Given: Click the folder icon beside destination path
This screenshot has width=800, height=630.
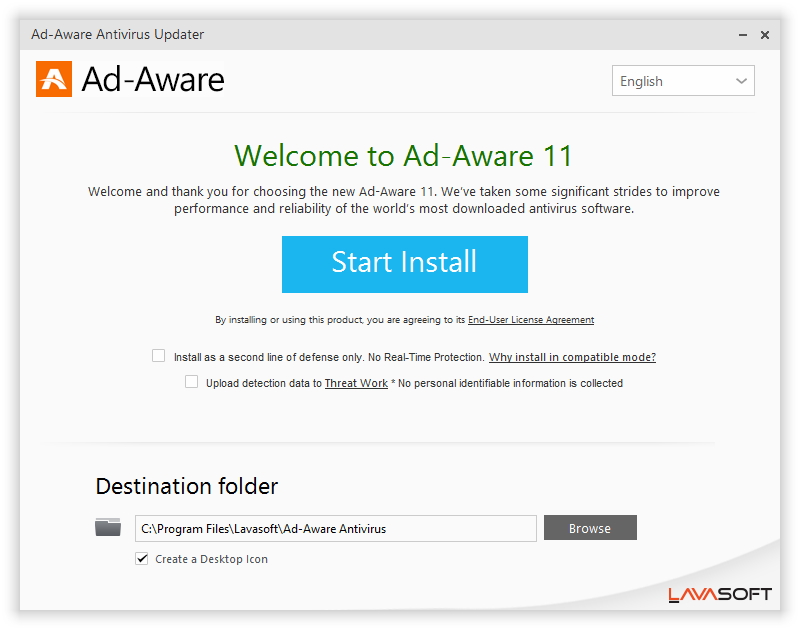Looking at the screenshot, I should point(108,527).
